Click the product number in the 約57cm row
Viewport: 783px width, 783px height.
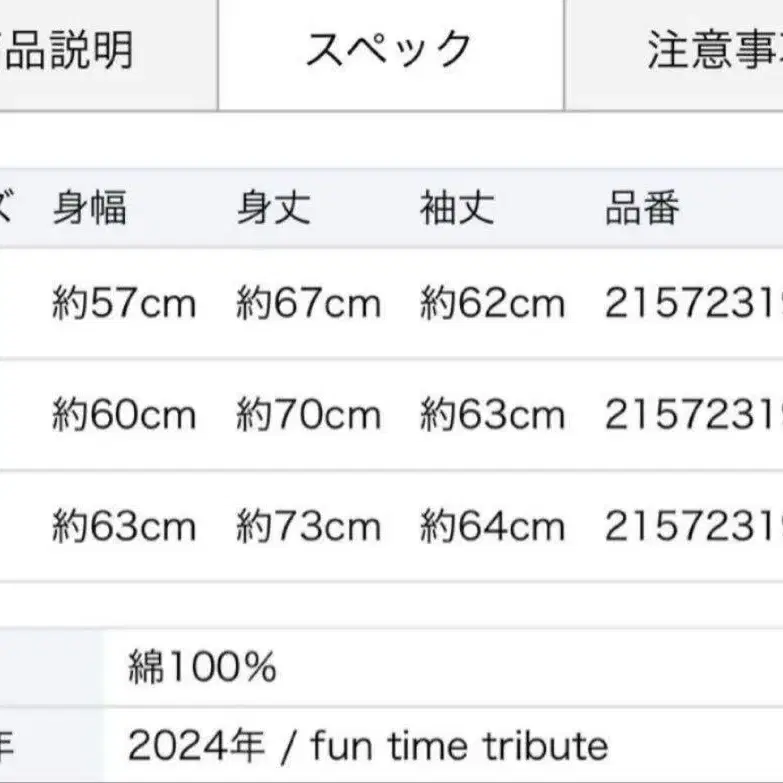pos(692,304)
